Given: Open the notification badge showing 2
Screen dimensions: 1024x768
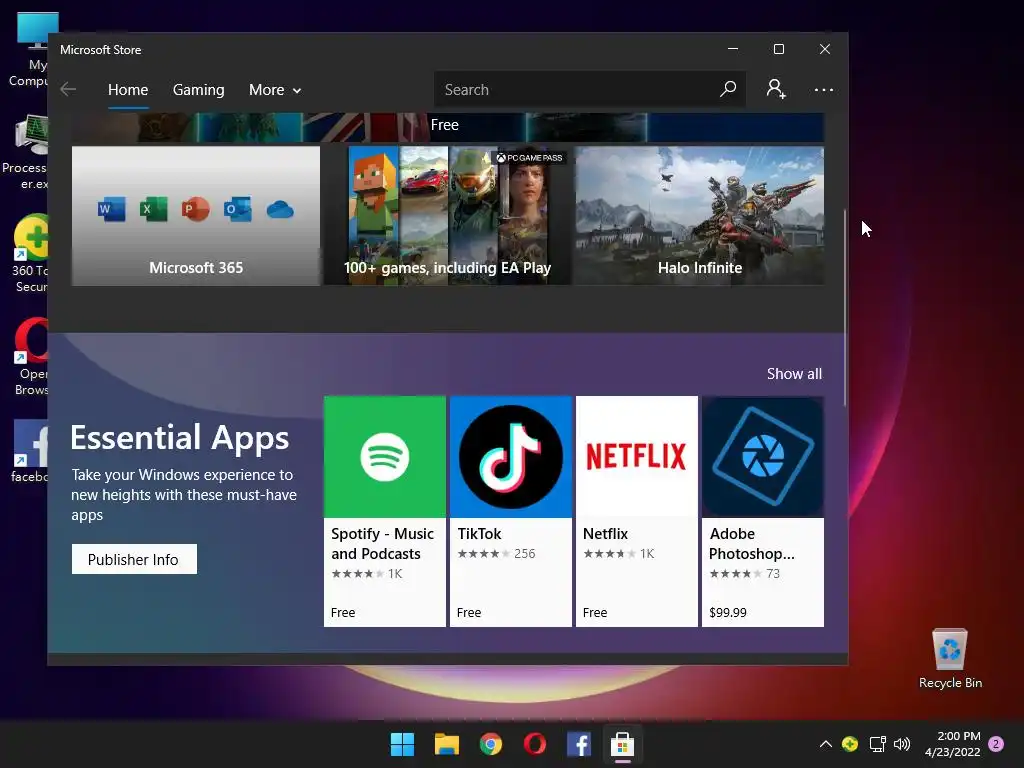Looking at the screenshot, I should (x=996, y=744).
